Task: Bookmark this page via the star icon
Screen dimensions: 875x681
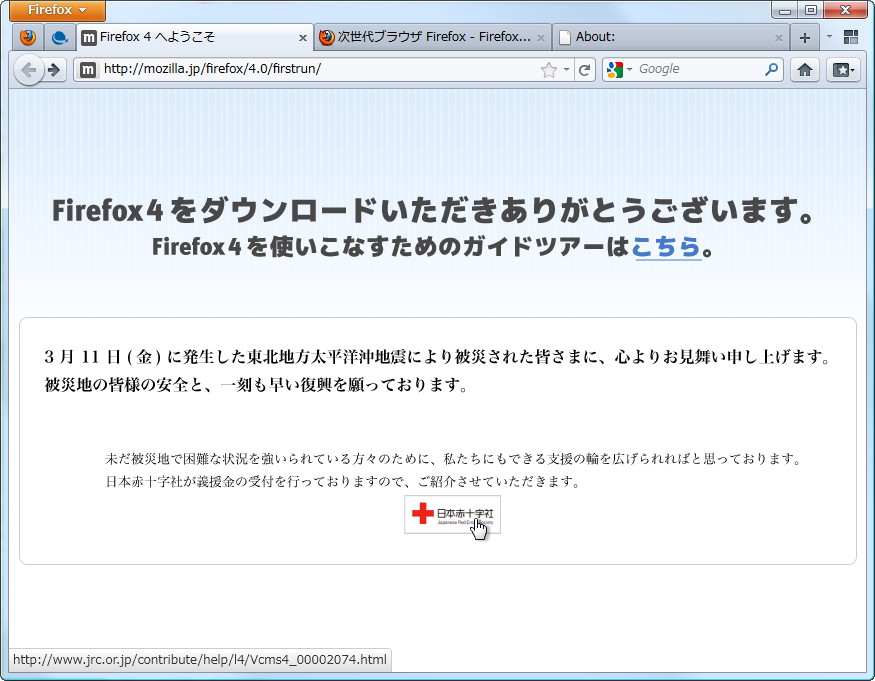Action: [548, 69]
